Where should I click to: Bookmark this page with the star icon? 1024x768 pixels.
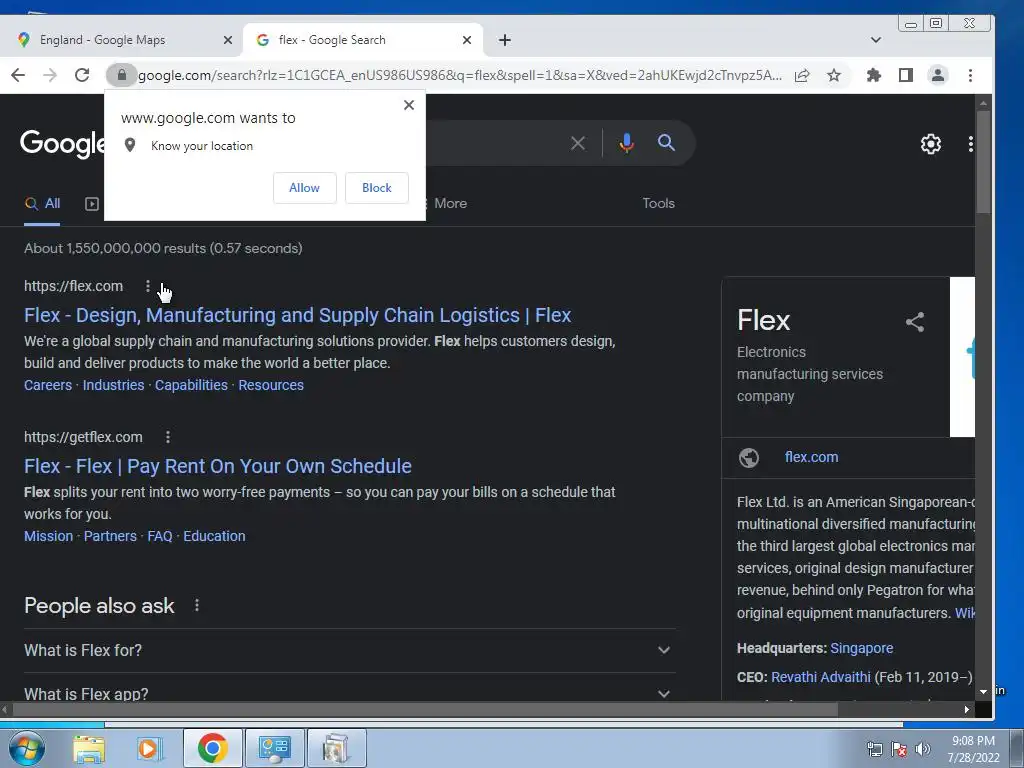[x=834, y=75]
